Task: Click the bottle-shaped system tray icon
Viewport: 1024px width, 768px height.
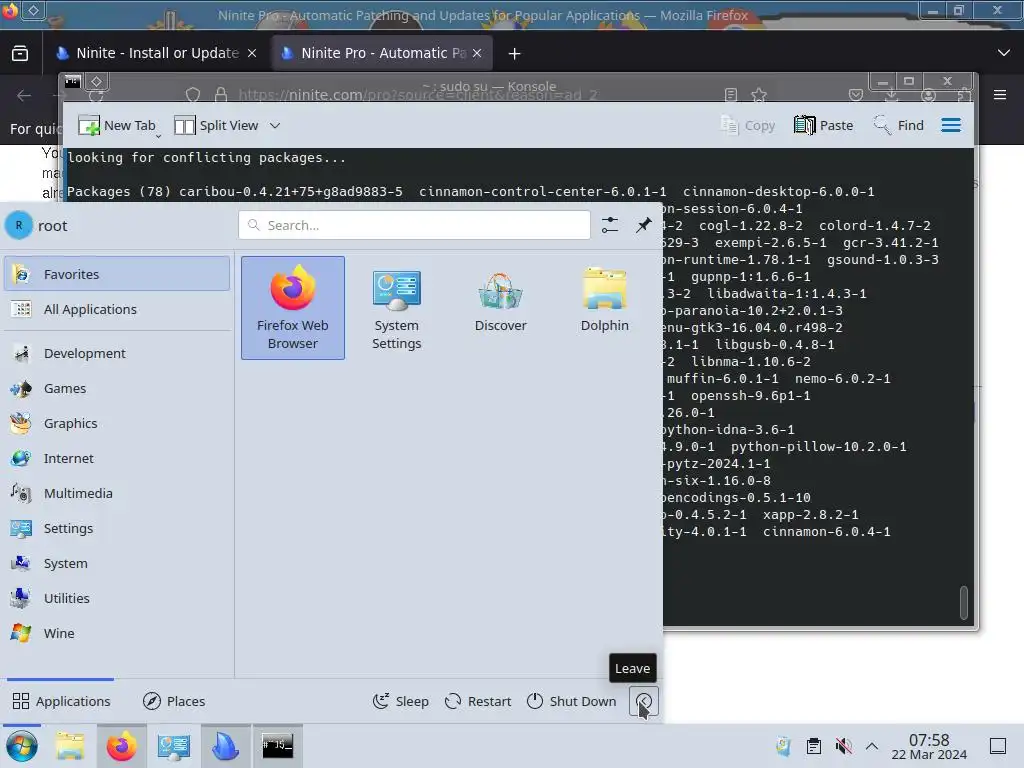Action: pyautogui.click(x=784, y=746)
